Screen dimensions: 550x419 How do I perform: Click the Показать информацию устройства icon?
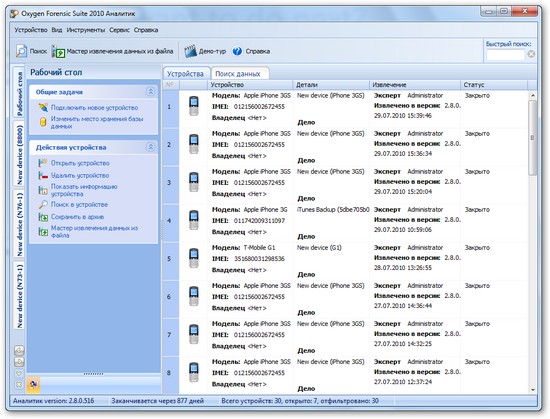[43, 190]
